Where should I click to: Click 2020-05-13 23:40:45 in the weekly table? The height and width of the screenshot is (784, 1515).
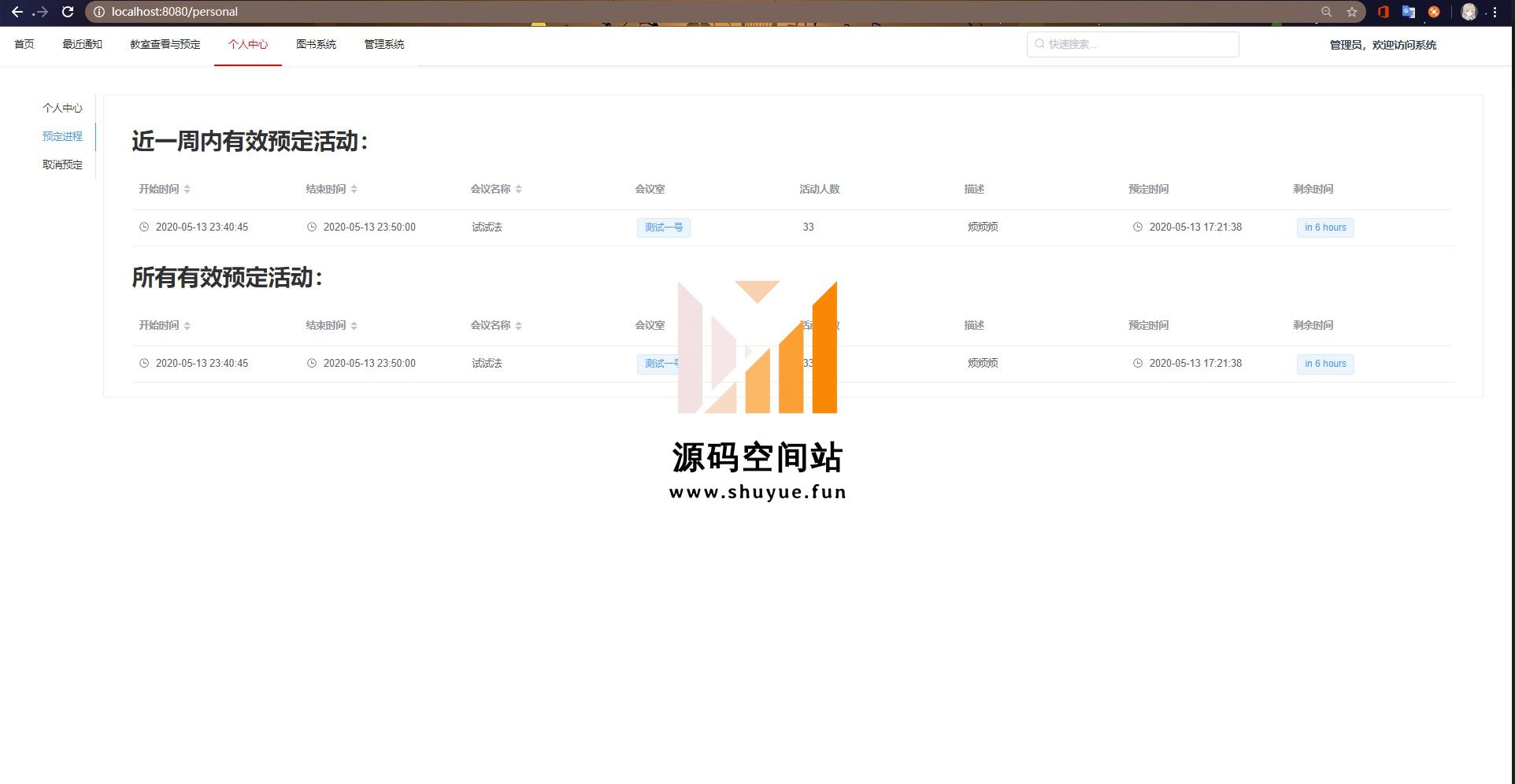click(202, 227)
